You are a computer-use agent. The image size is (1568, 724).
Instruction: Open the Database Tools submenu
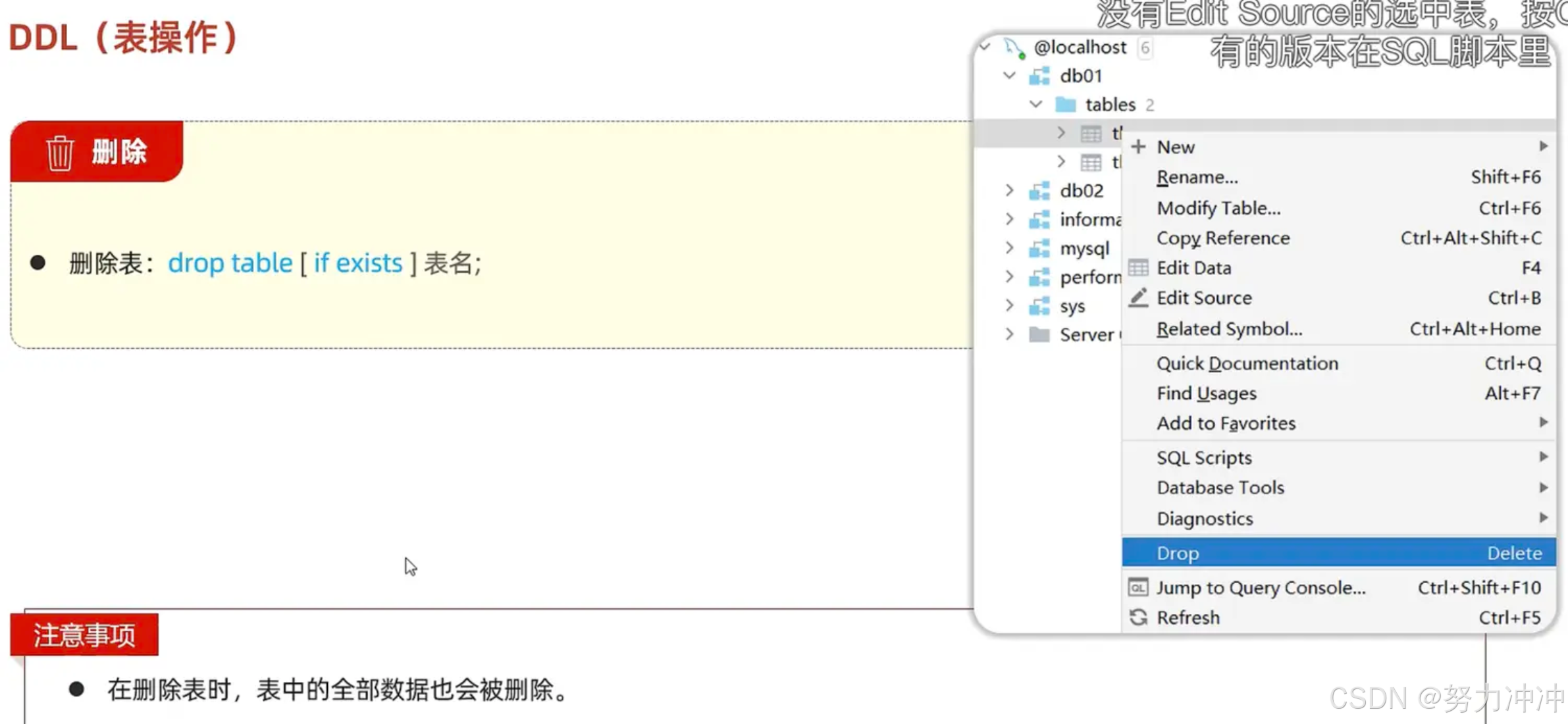[1220, 488]
